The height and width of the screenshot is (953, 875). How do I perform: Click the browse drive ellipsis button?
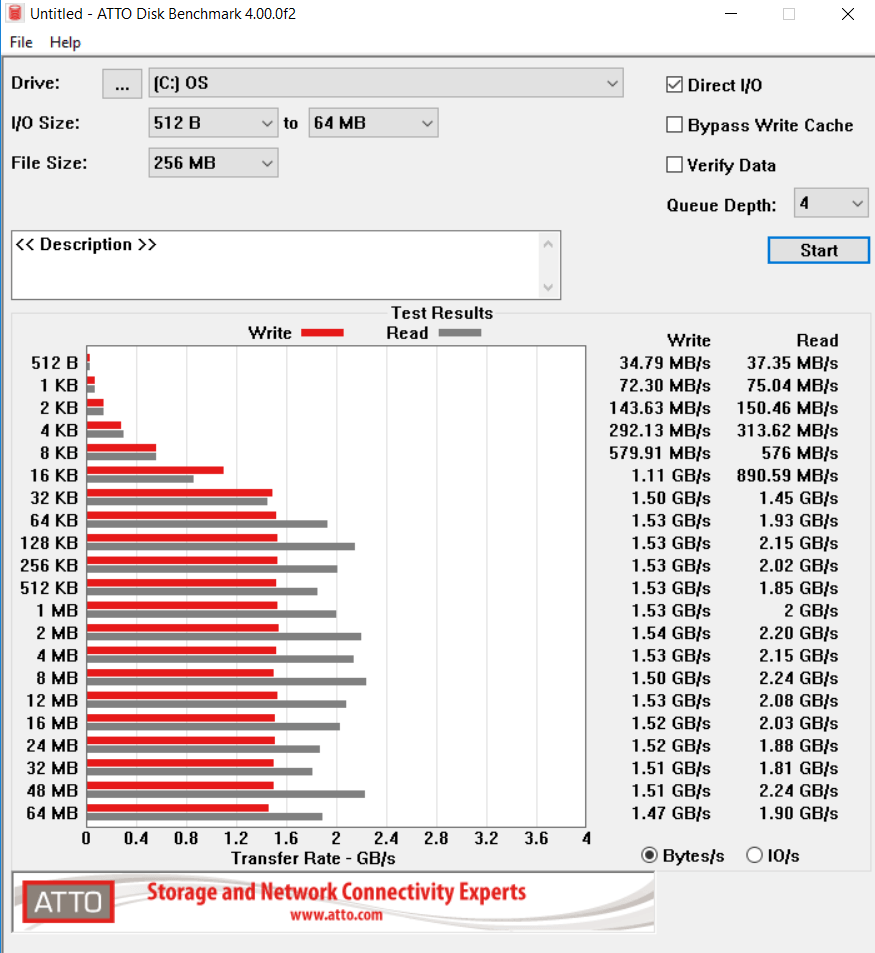[x=122, y=84]
